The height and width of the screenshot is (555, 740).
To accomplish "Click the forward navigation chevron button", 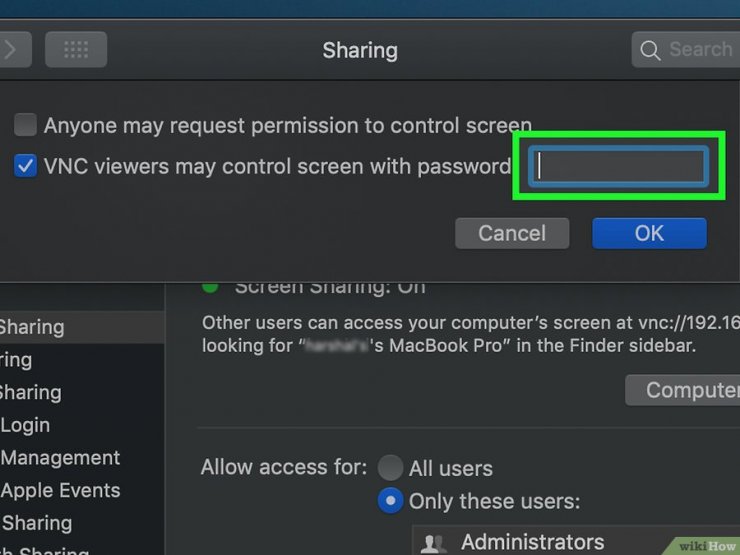I will 12,49.
